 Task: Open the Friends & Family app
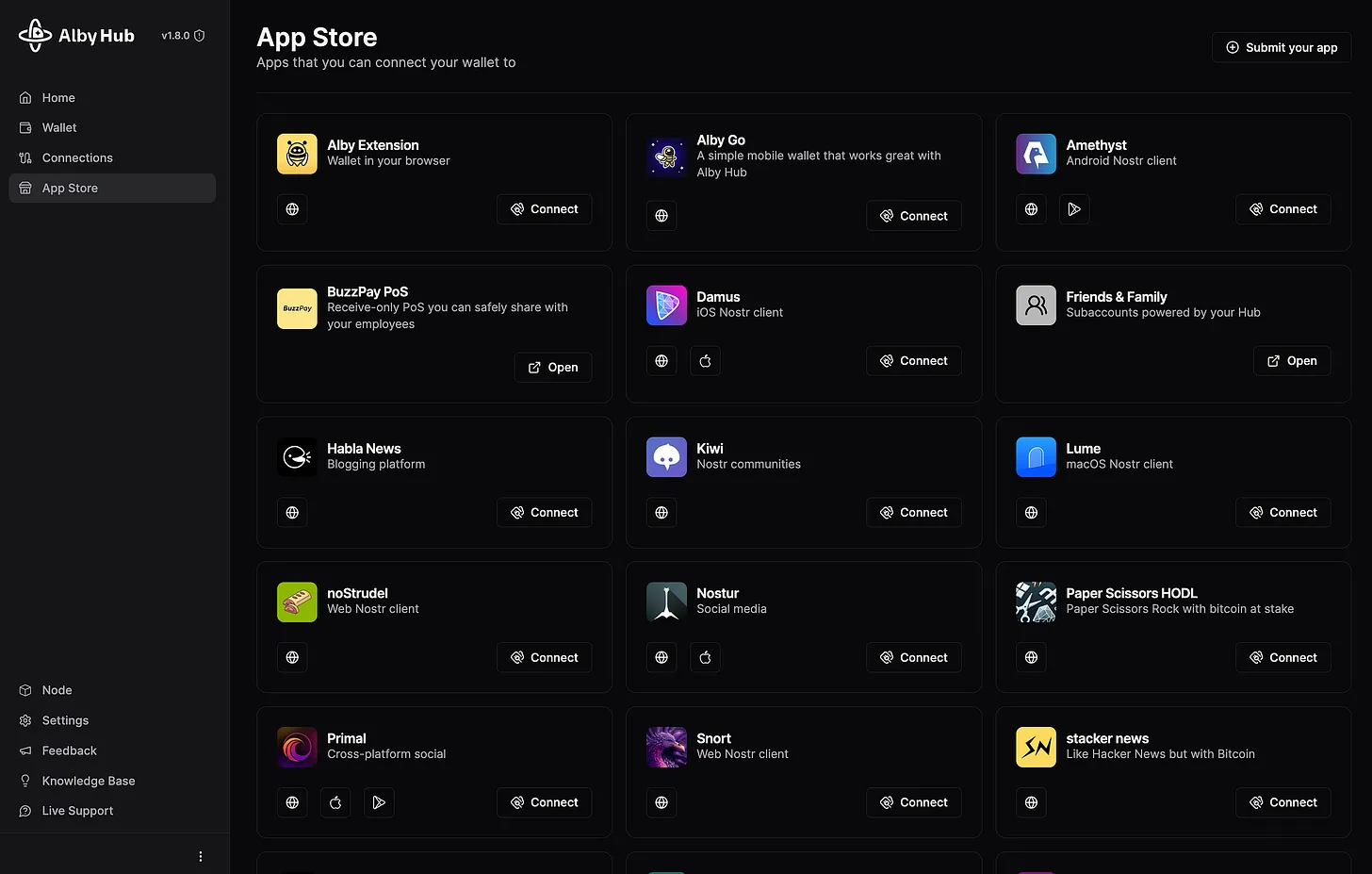[1292, 361]
